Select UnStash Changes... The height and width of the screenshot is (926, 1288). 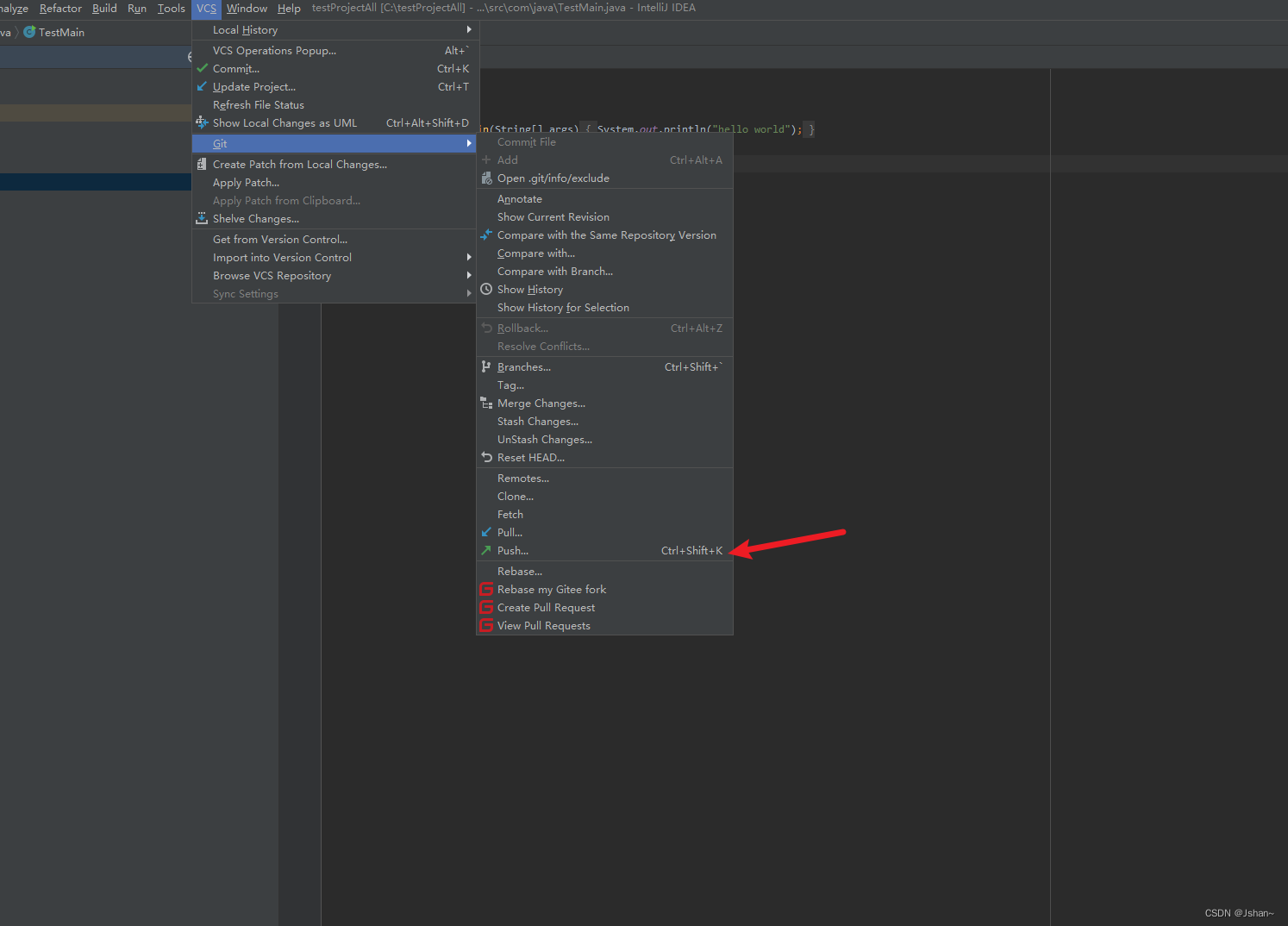point(604,439)
